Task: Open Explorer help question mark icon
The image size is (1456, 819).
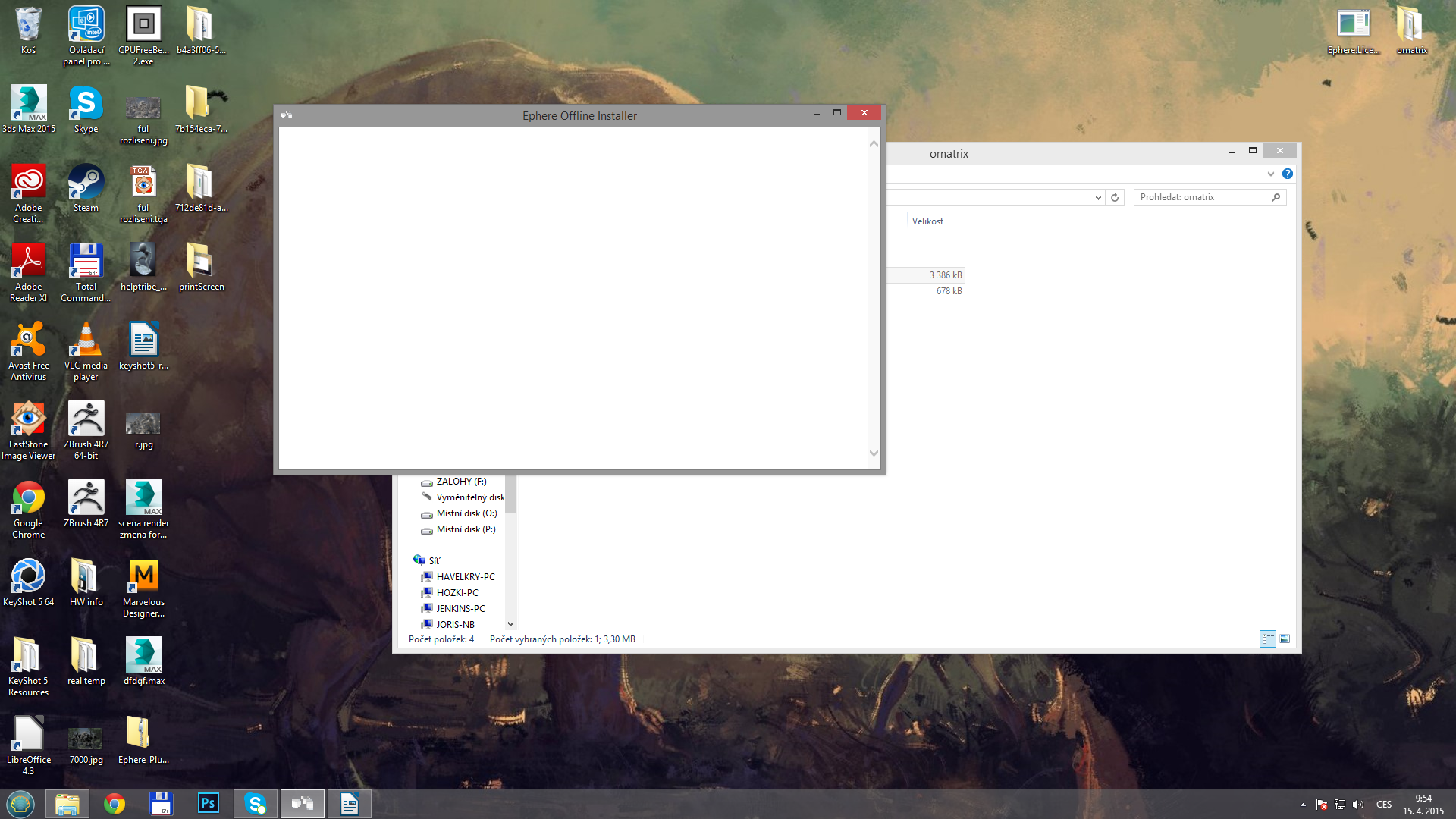Action: [1287, 174]
